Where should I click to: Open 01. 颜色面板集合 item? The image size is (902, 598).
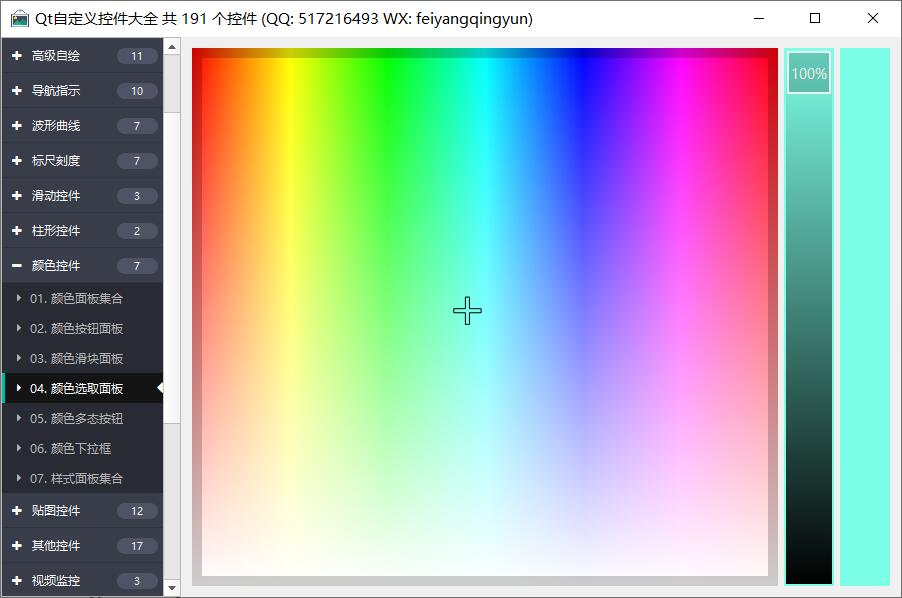point(77,298)
